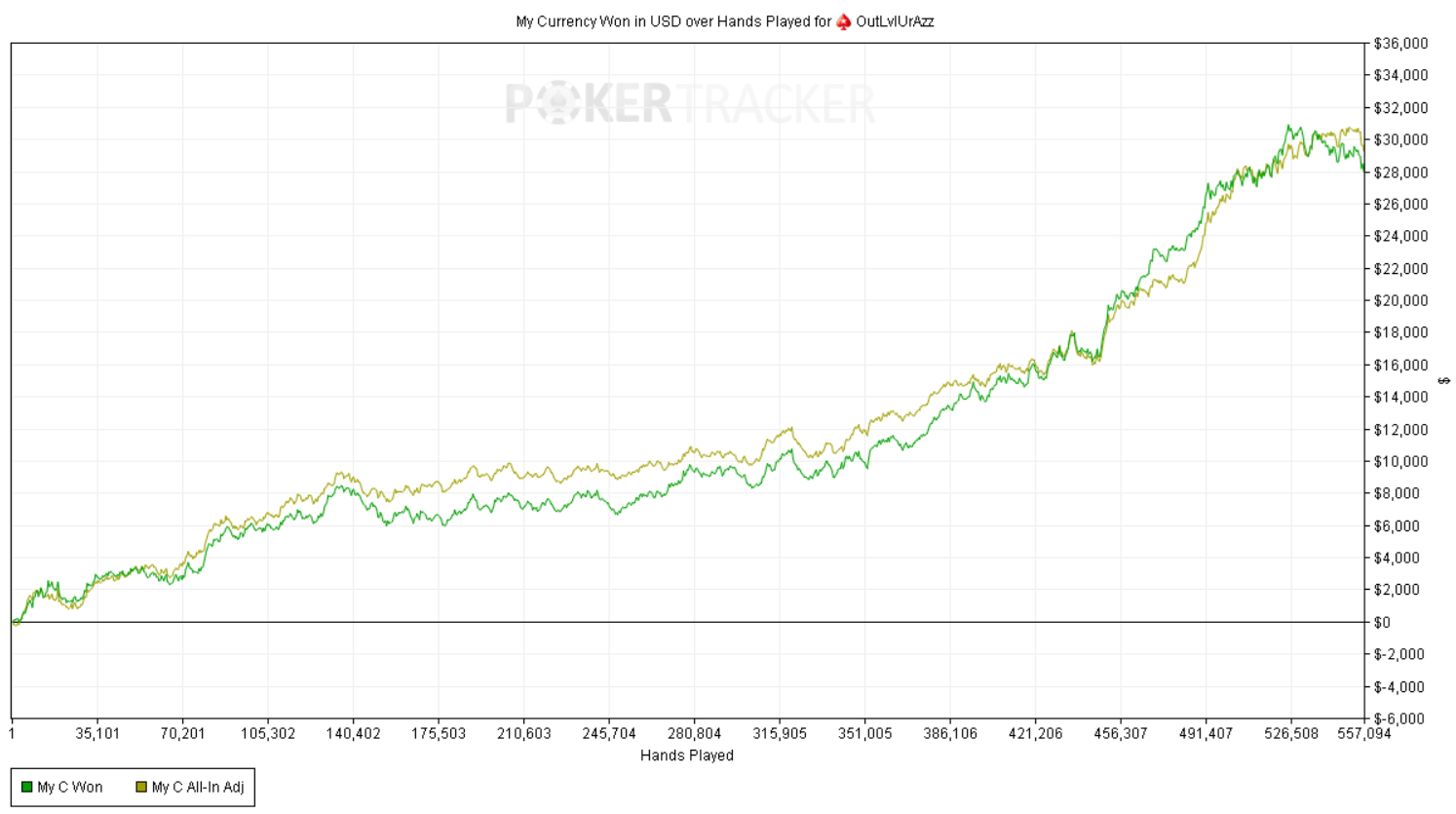Click the "70,201" x-axis label
Viewport: 1456px width, 814px height.
tap(182, 733)
